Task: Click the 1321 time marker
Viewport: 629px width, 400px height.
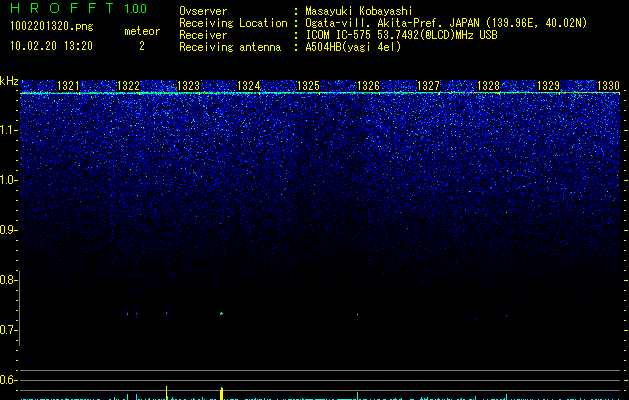Action: coord(68,85)
